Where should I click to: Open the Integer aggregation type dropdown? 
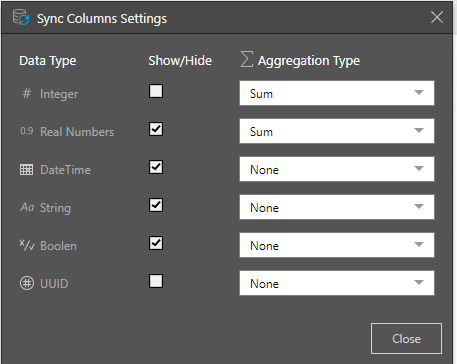point(337,93)
